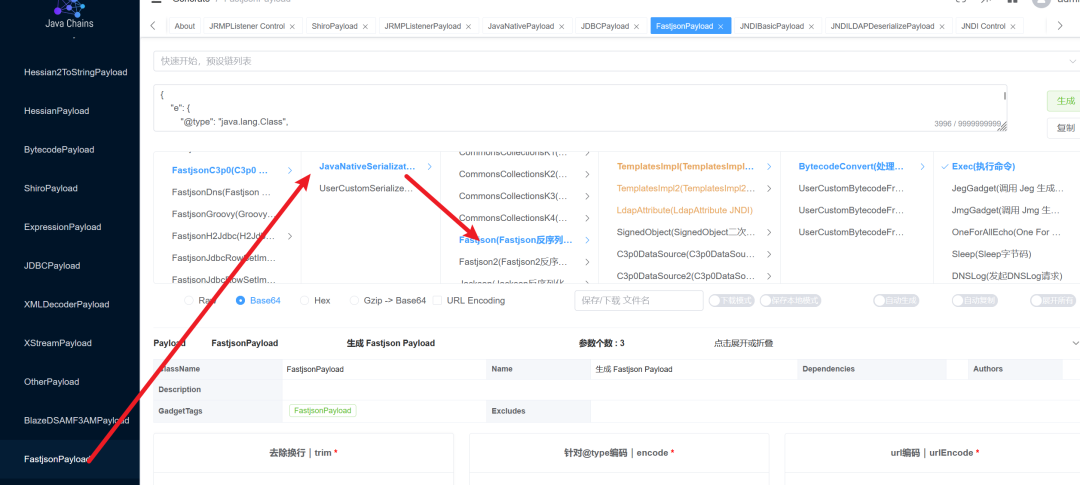Switch to the JavaNativePayload tab
The image size is (1080, 485).
(x=521, y=26)
